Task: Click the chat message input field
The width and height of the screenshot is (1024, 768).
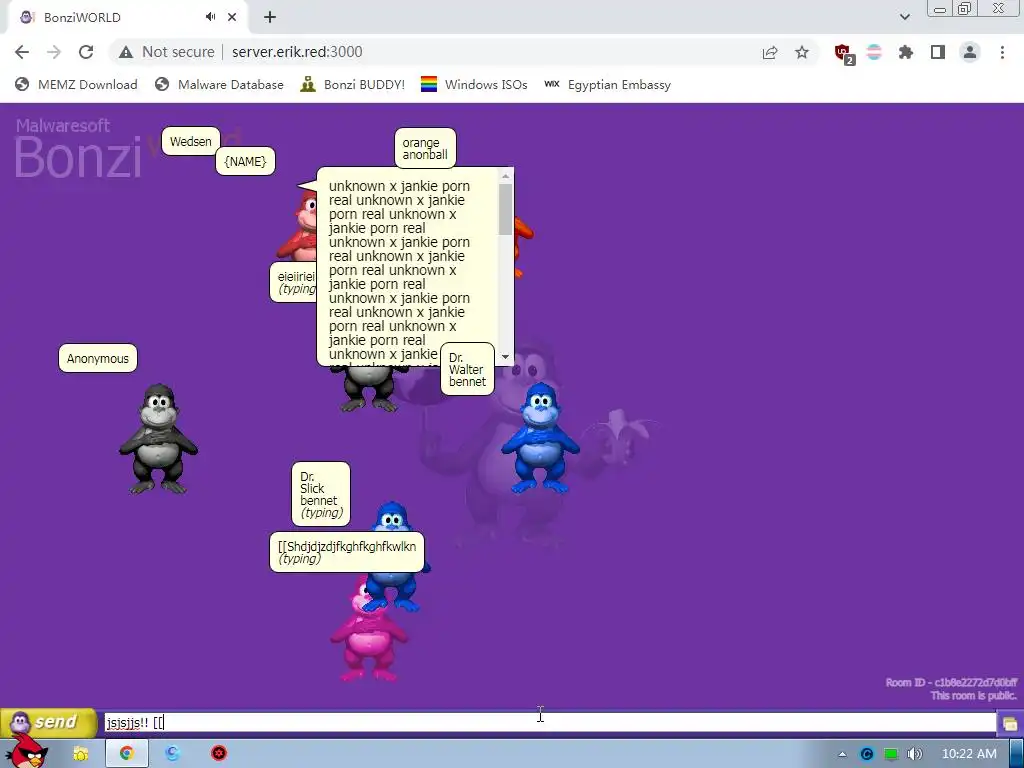Action: point(550,722)
